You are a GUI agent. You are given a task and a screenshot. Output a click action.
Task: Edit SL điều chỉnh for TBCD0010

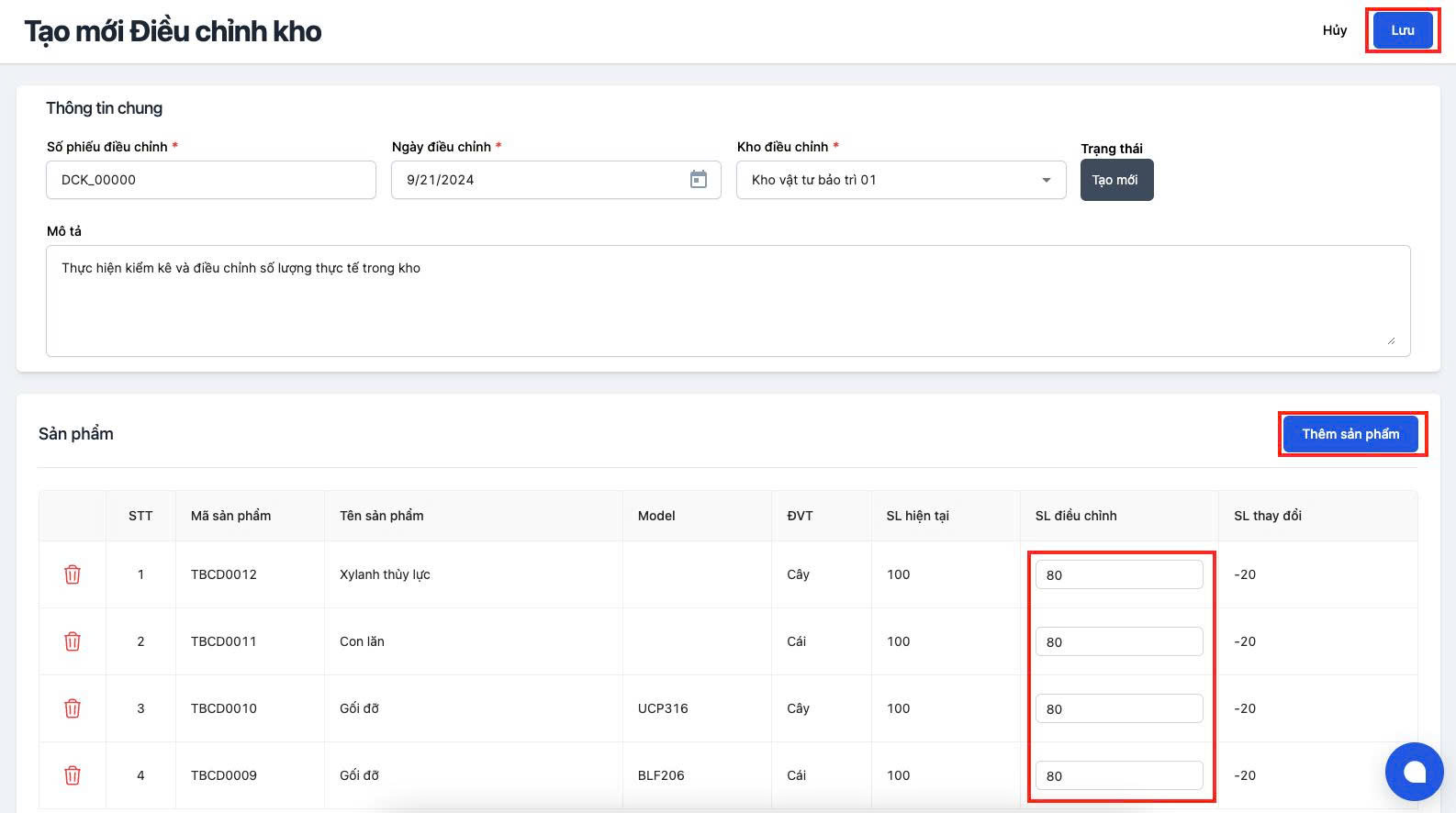[1118, 709]
